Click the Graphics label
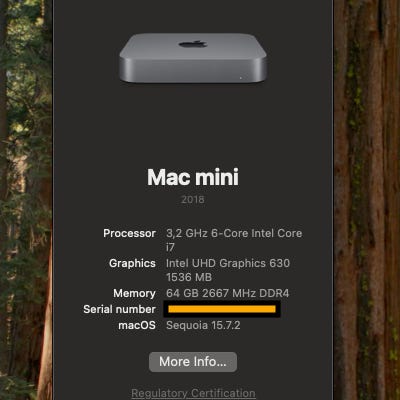 132,263
